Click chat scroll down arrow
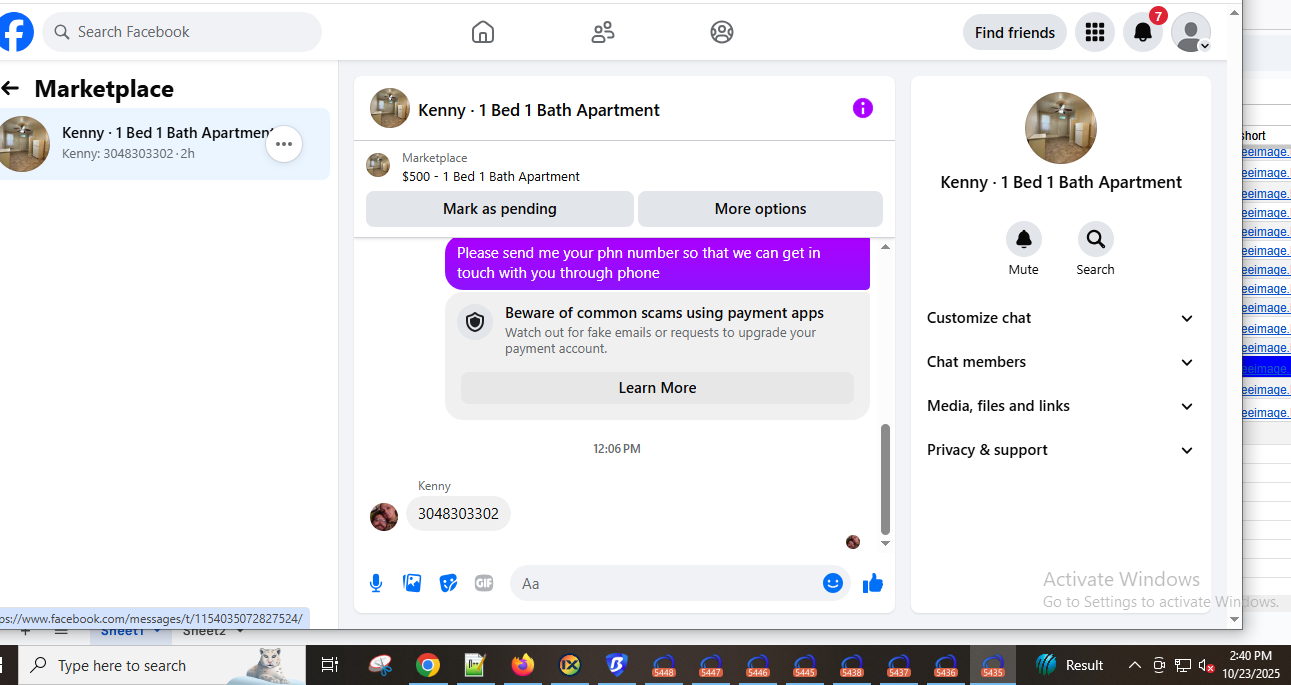The image size is (1291, 685). point(885,543)
